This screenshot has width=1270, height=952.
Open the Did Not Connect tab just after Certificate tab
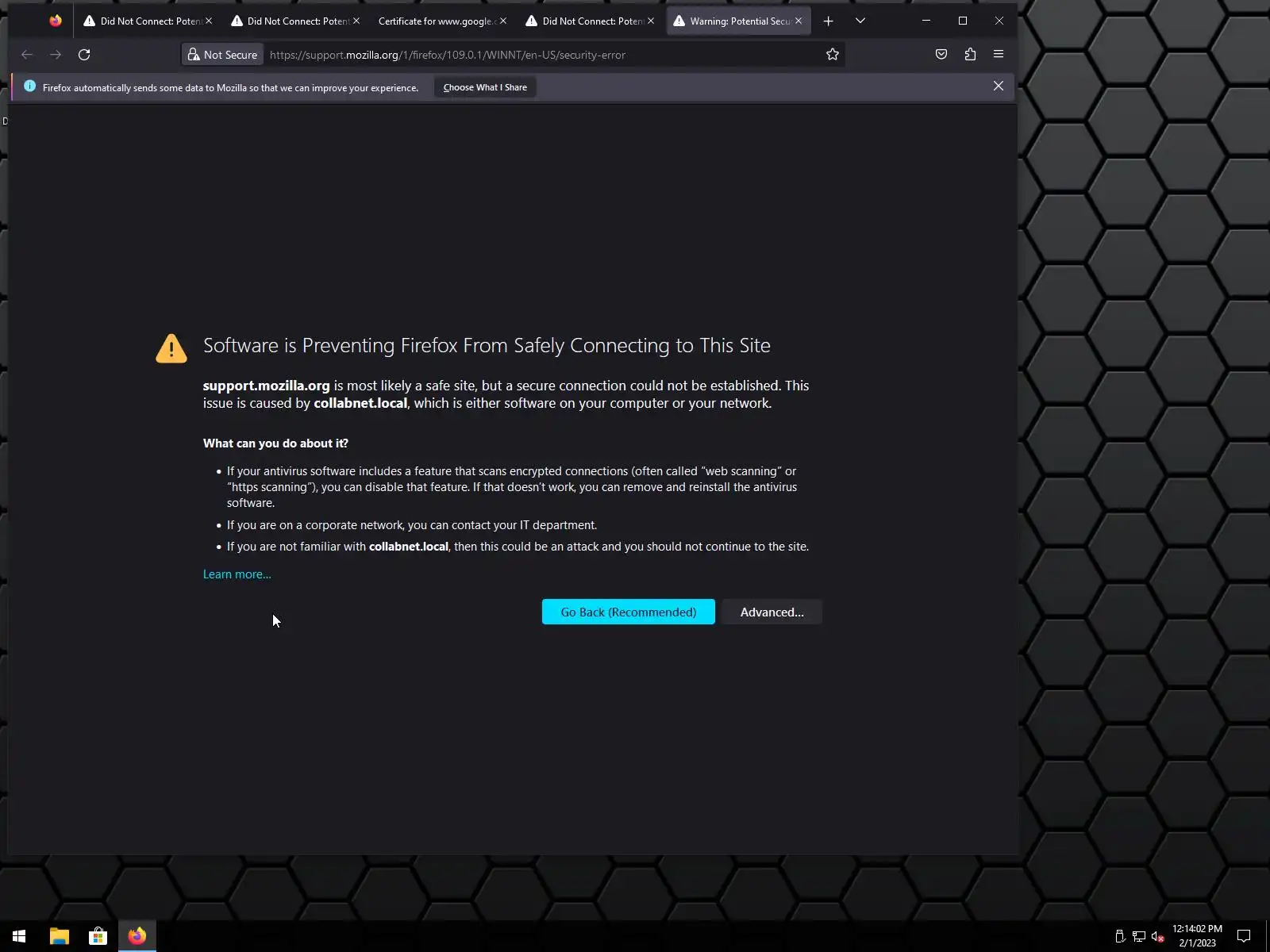(590, 21)
